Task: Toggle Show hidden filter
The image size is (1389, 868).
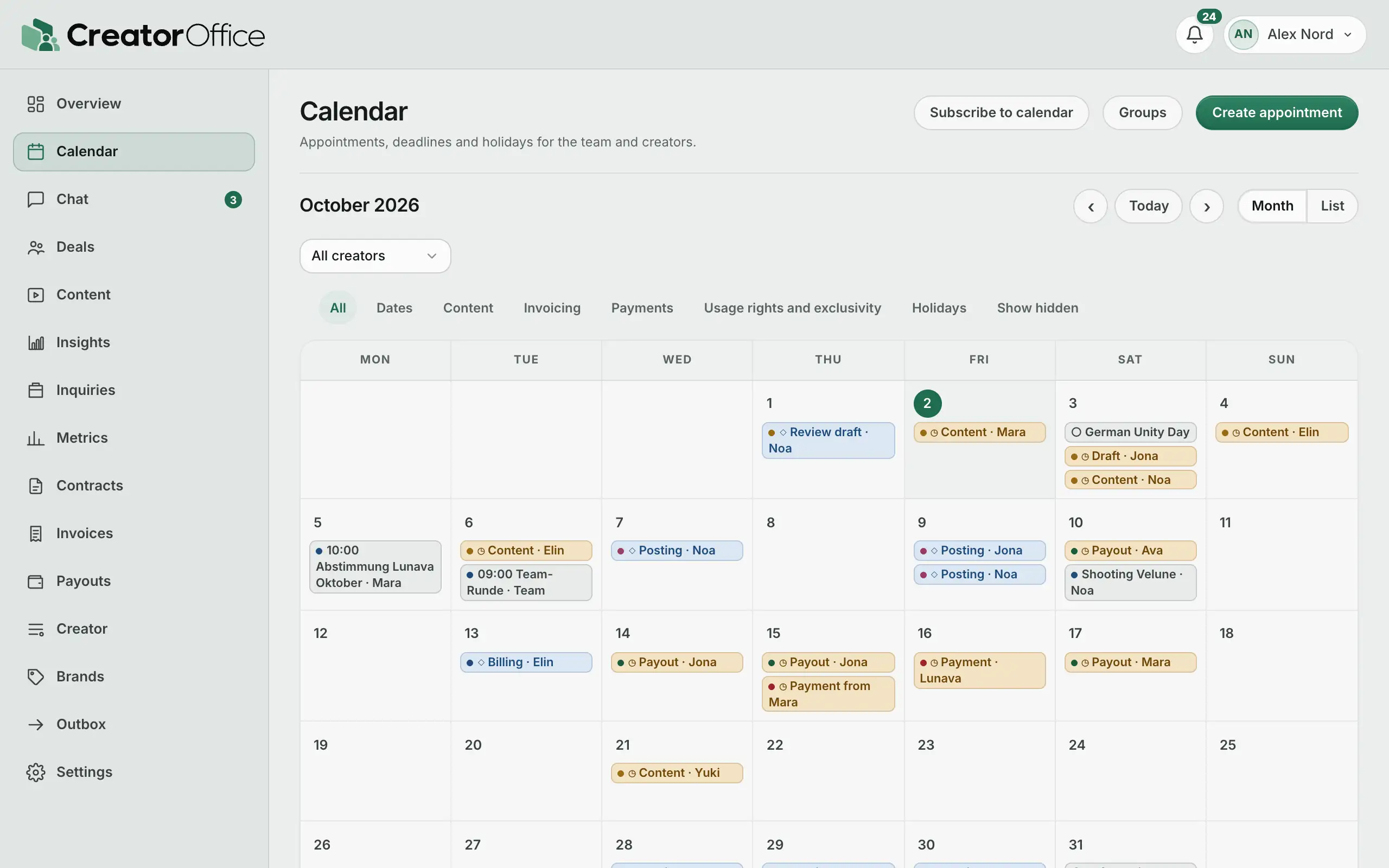Action: click(x=1037, y=308)
